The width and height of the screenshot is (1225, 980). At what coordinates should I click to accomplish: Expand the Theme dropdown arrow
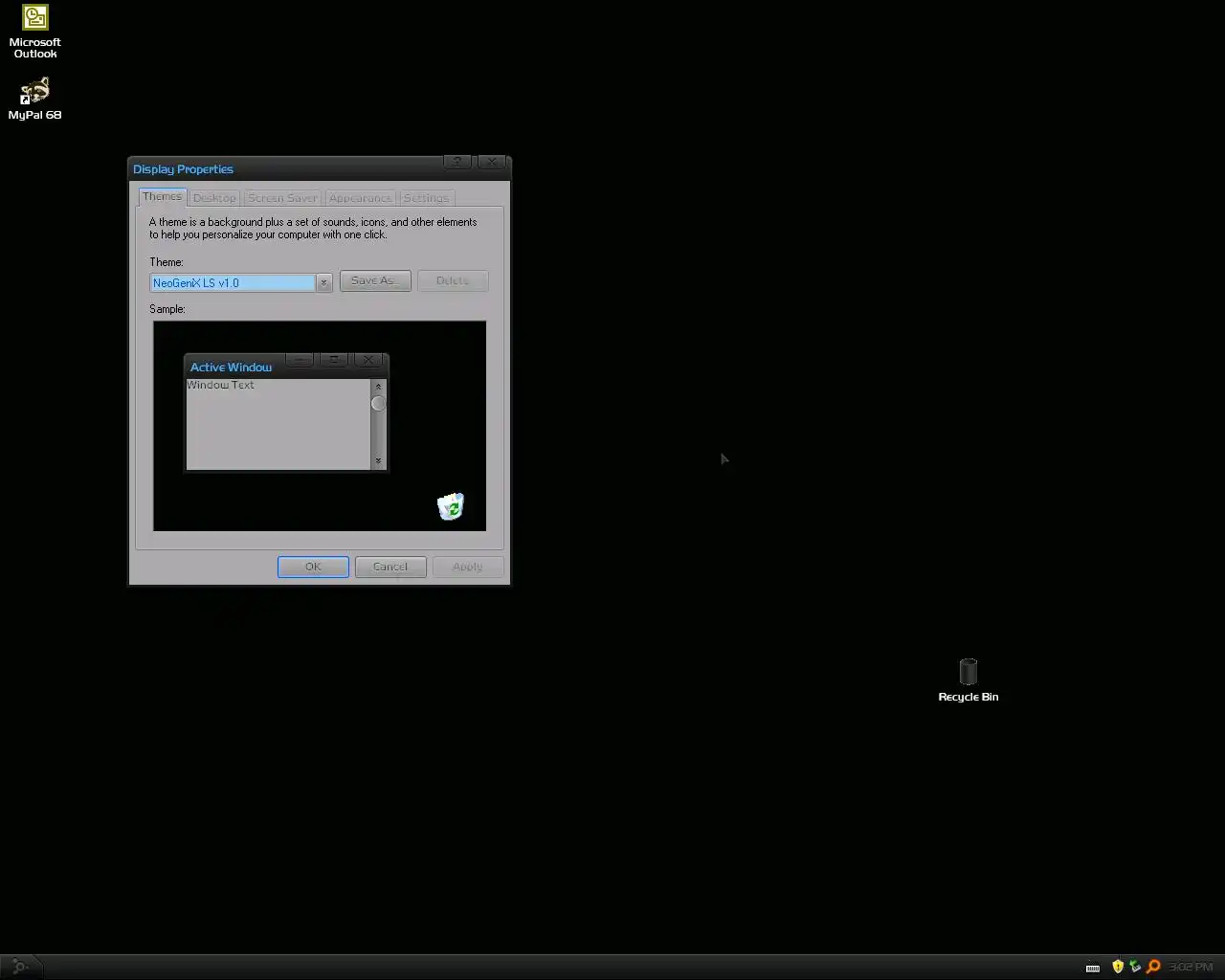tap(323, 283)
